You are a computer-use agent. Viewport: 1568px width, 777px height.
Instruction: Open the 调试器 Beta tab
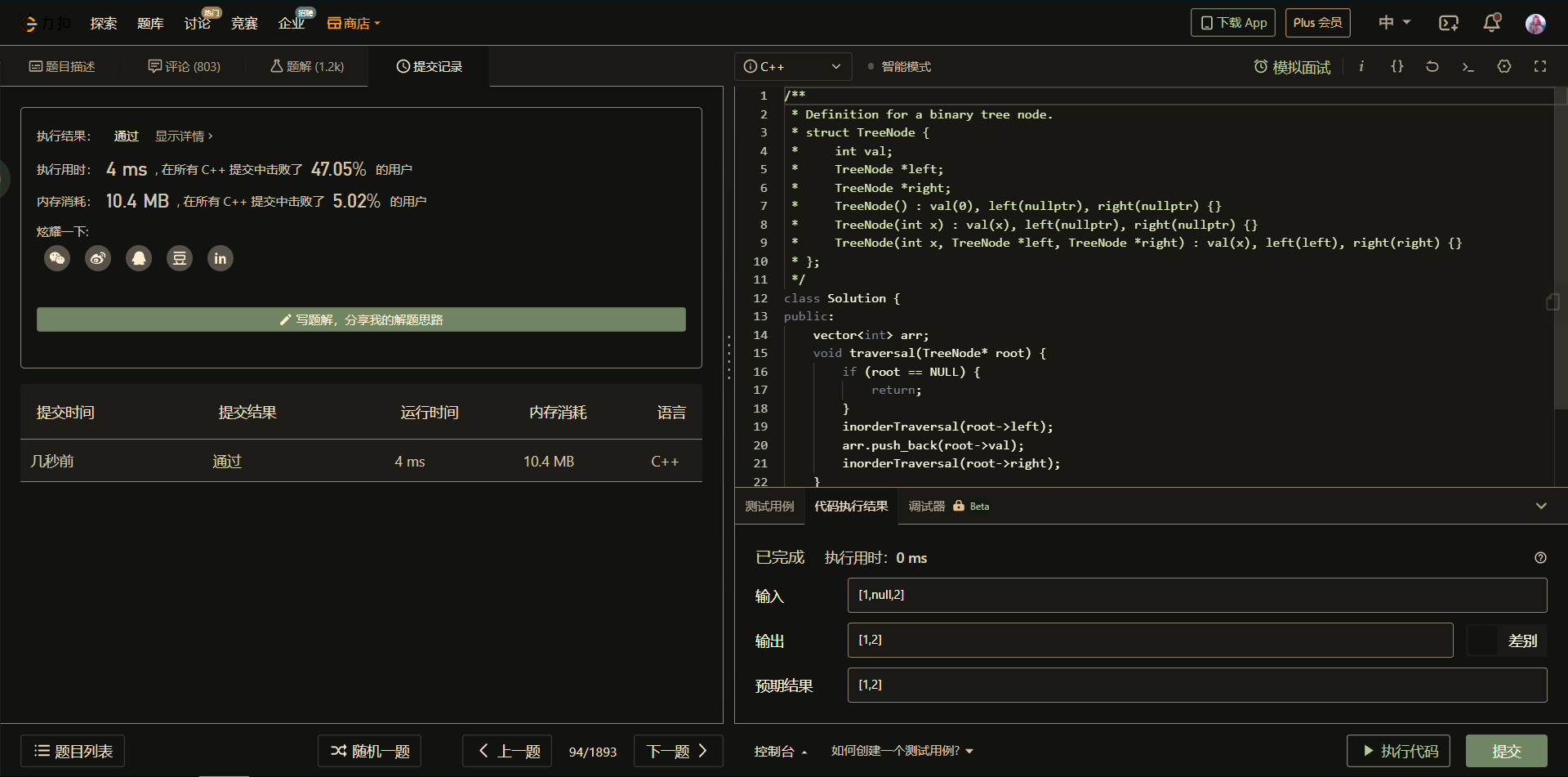949,507
